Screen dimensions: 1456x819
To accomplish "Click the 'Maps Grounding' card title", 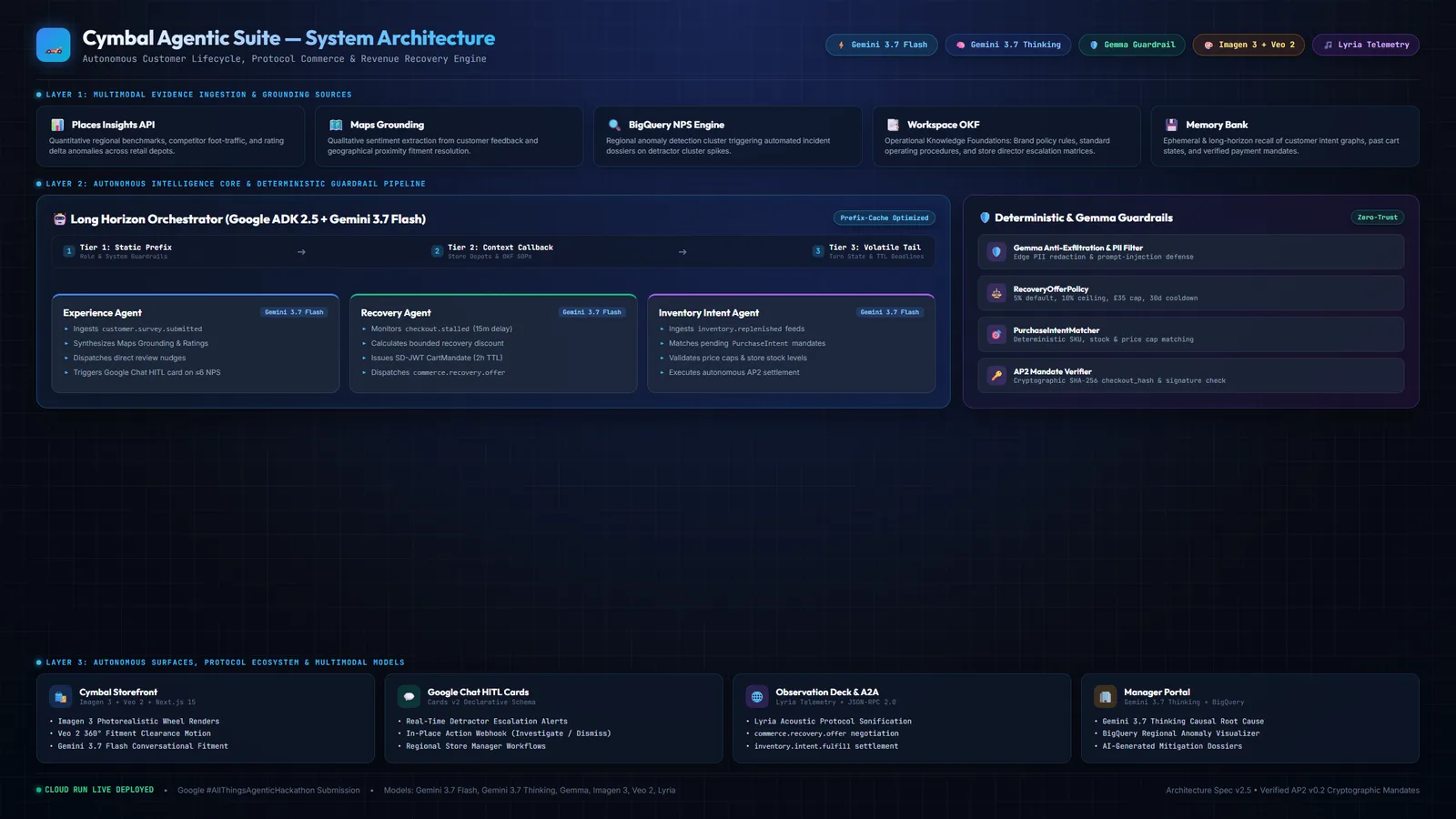I will [x=387, y=125].
